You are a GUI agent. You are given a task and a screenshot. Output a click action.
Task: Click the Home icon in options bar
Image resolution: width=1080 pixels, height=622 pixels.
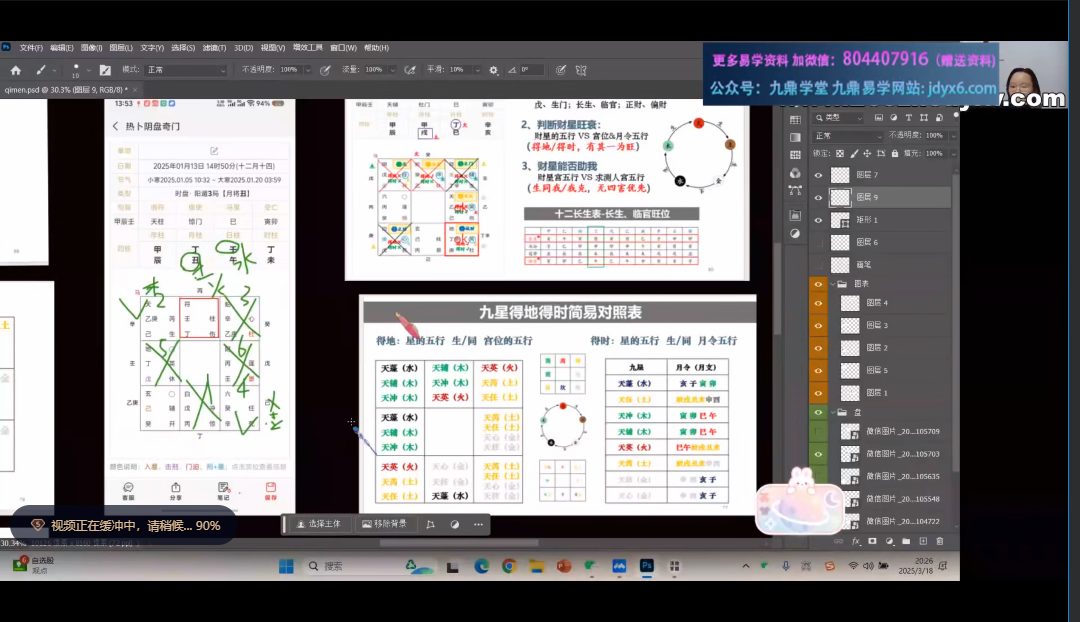point(15,70)
